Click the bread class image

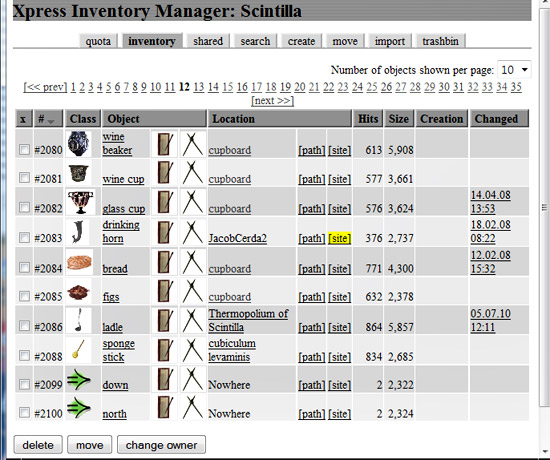pyautogui.click(x=79, y=262)
